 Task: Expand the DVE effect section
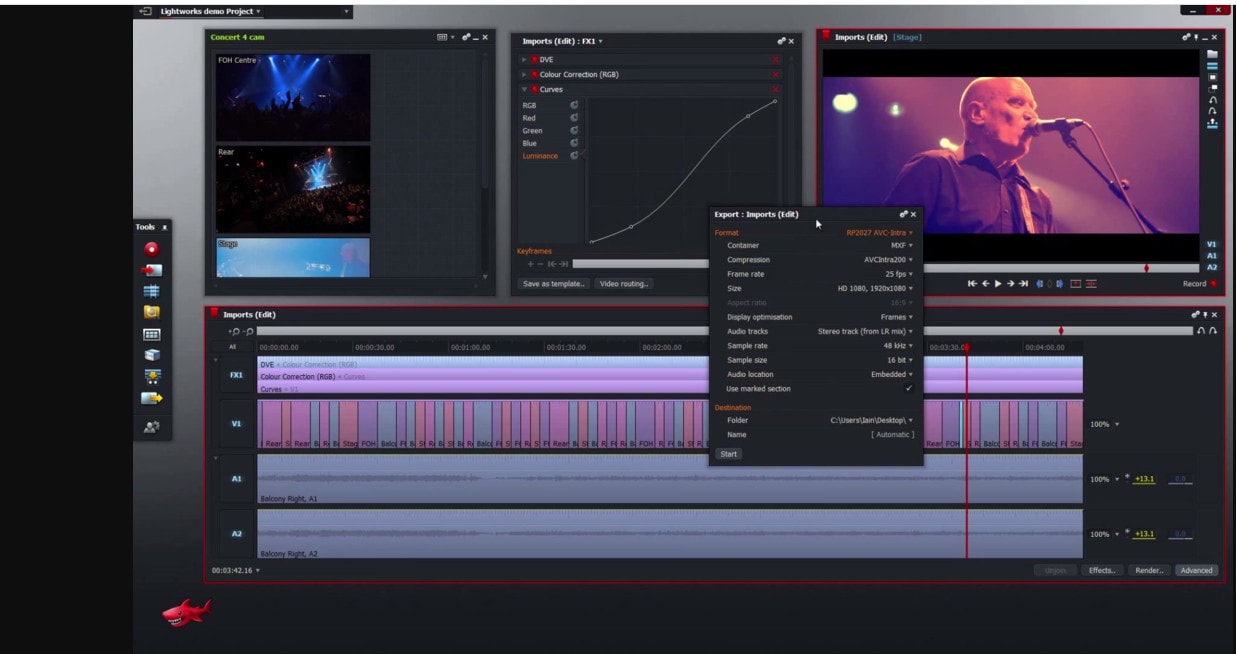(x=524, y=60)
